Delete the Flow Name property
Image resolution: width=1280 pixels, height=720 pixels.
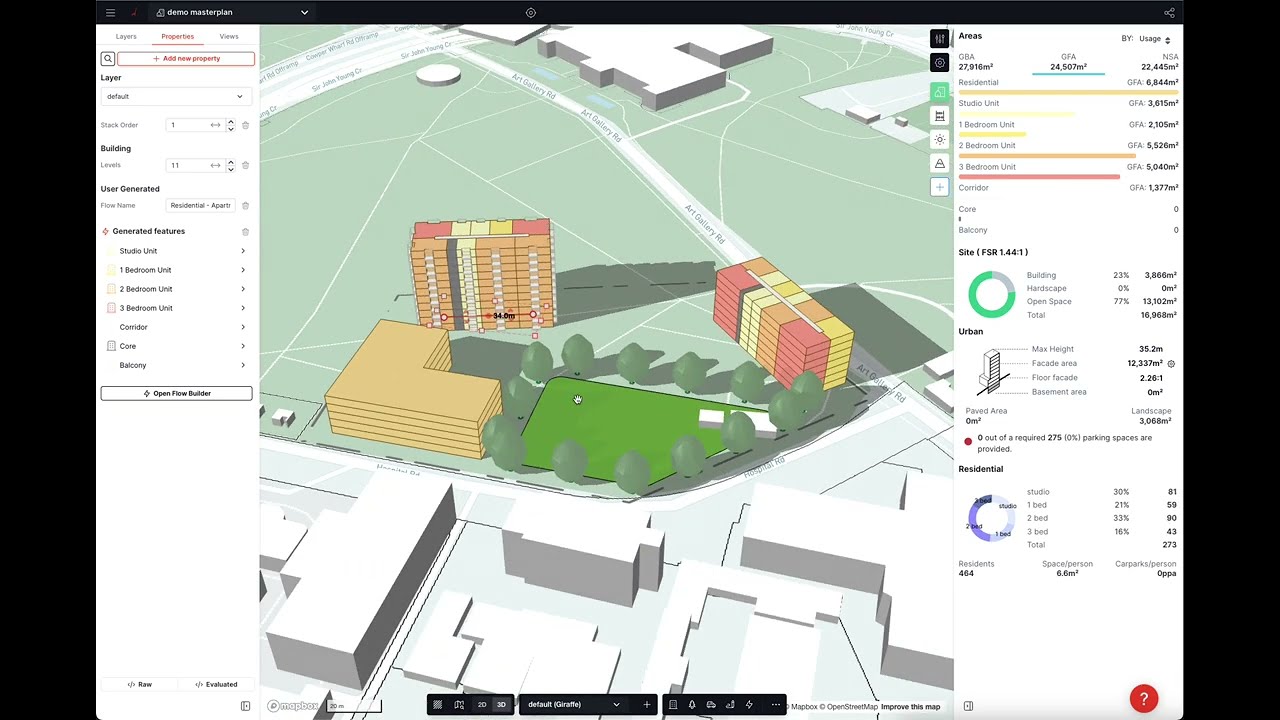245,205
